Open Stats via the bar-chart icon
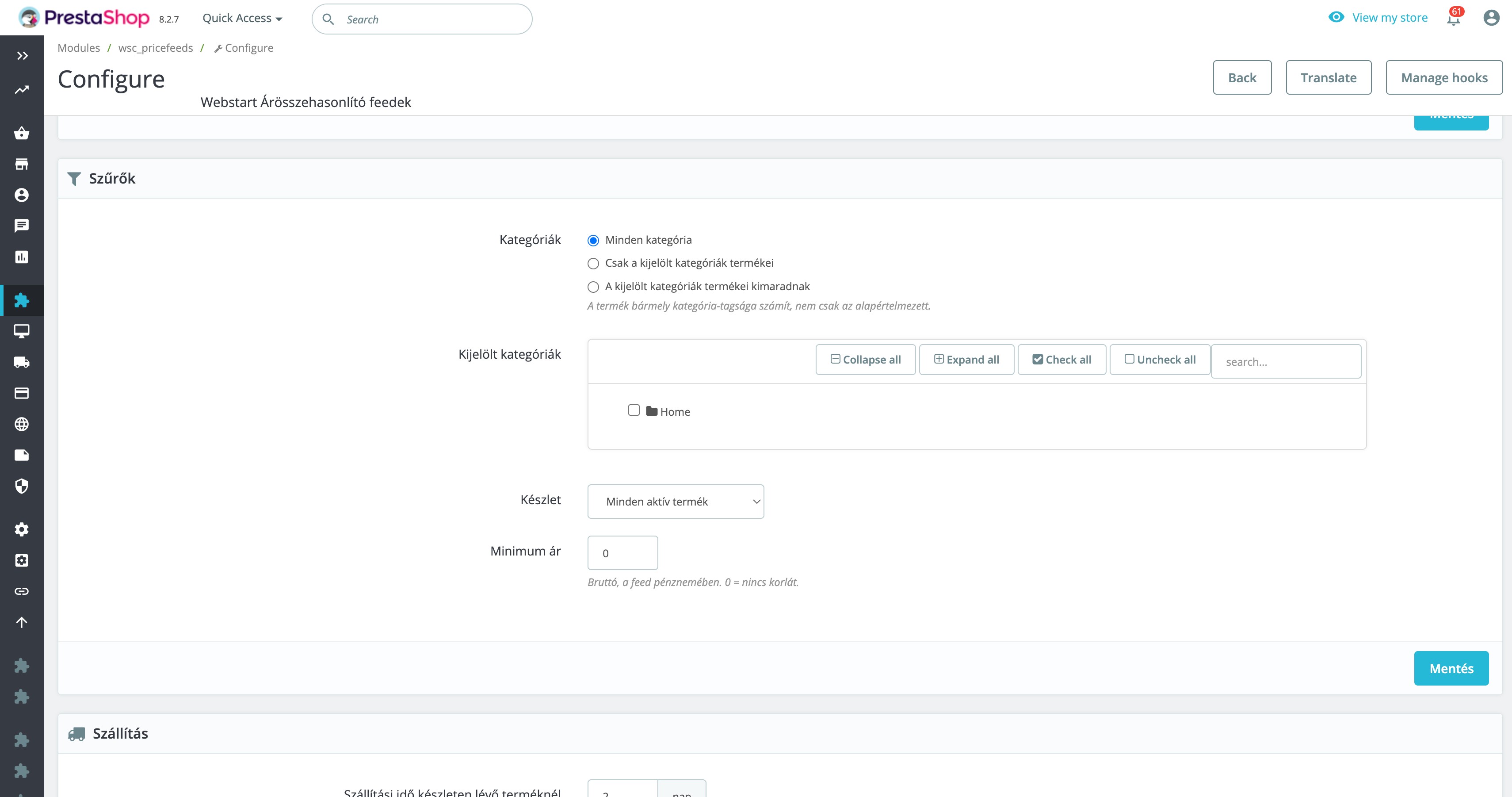Image resolution: width=1512 pixels, height=797 pixels. pos(22,257)
